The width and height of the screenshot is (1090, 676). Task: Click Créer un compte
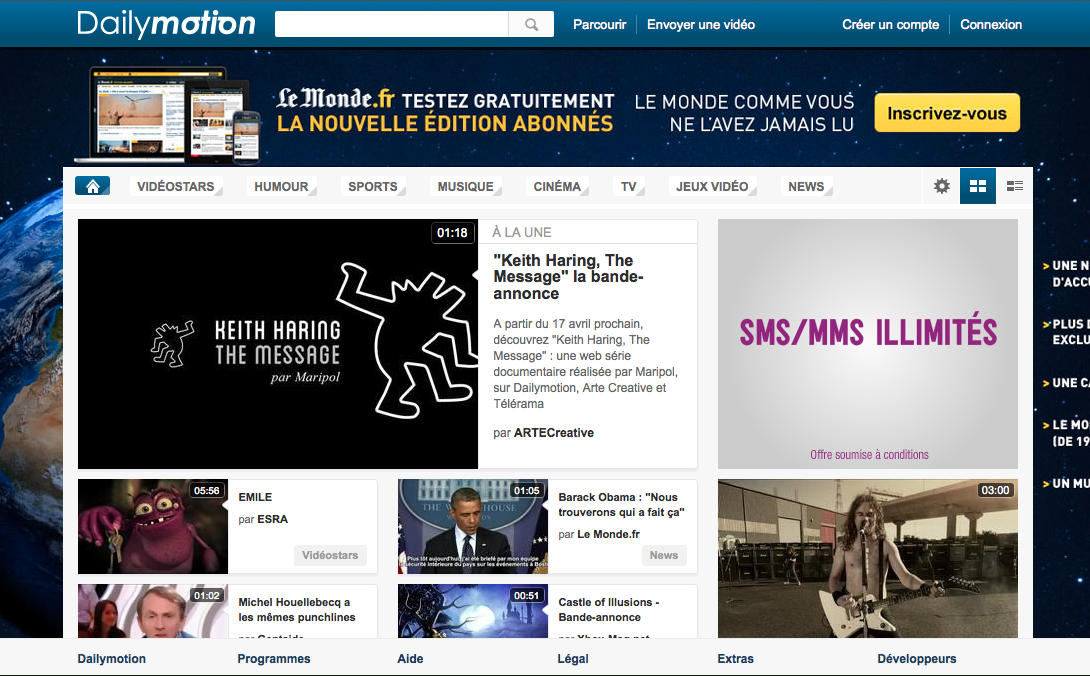(890, 24)
